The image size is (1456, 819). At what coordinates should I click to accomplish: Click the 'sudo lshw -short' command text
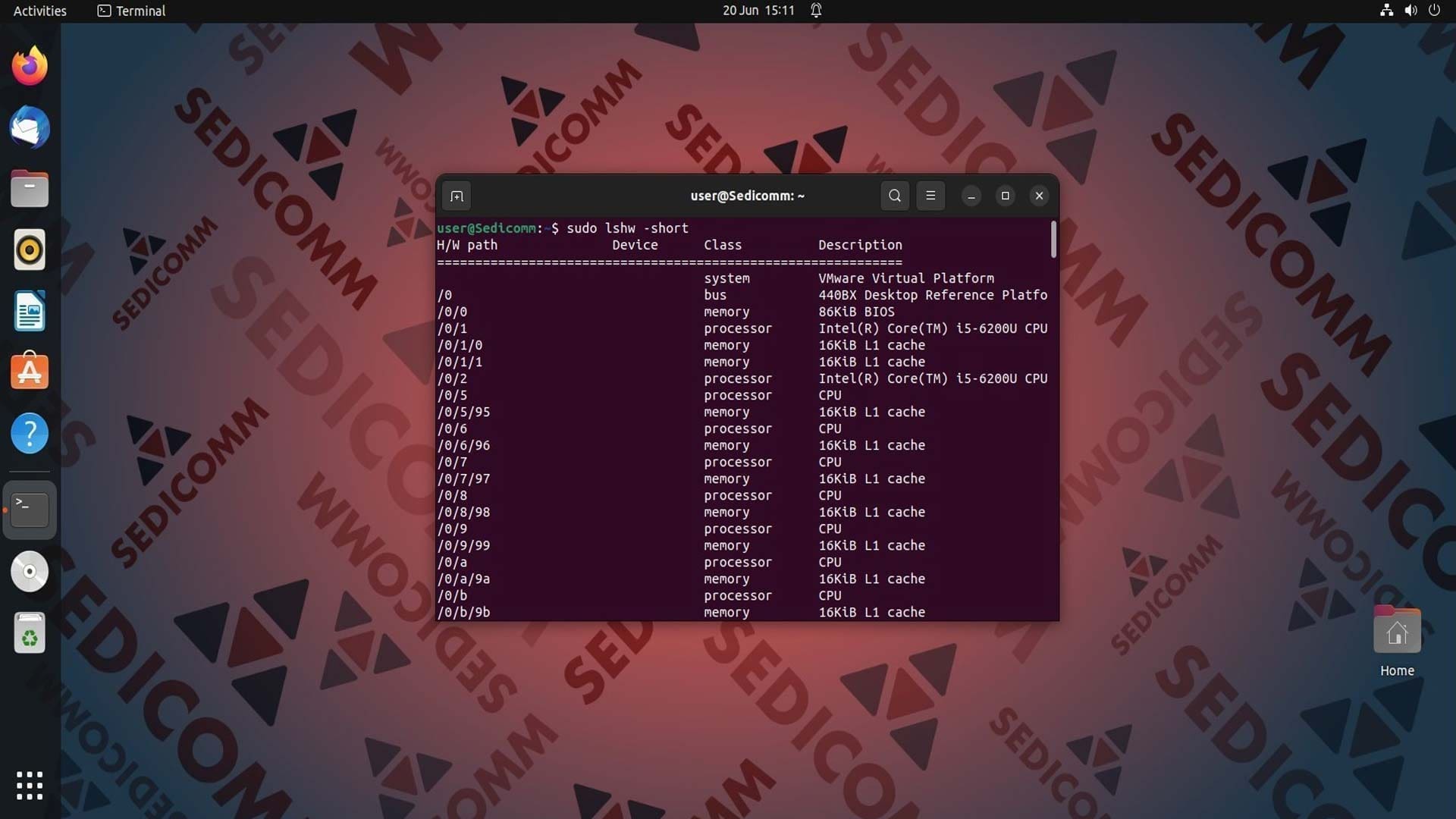pos(627,228)
